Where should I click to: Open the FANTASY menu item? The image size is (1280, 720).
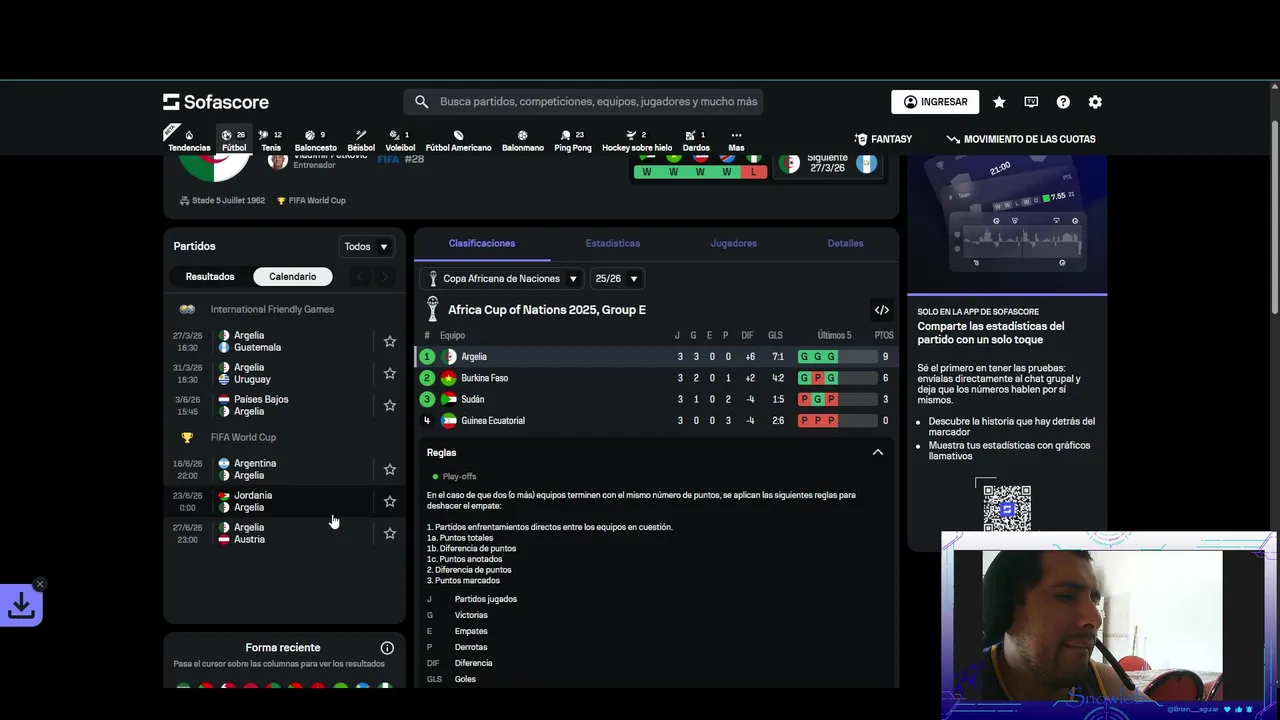pos(883,140)
